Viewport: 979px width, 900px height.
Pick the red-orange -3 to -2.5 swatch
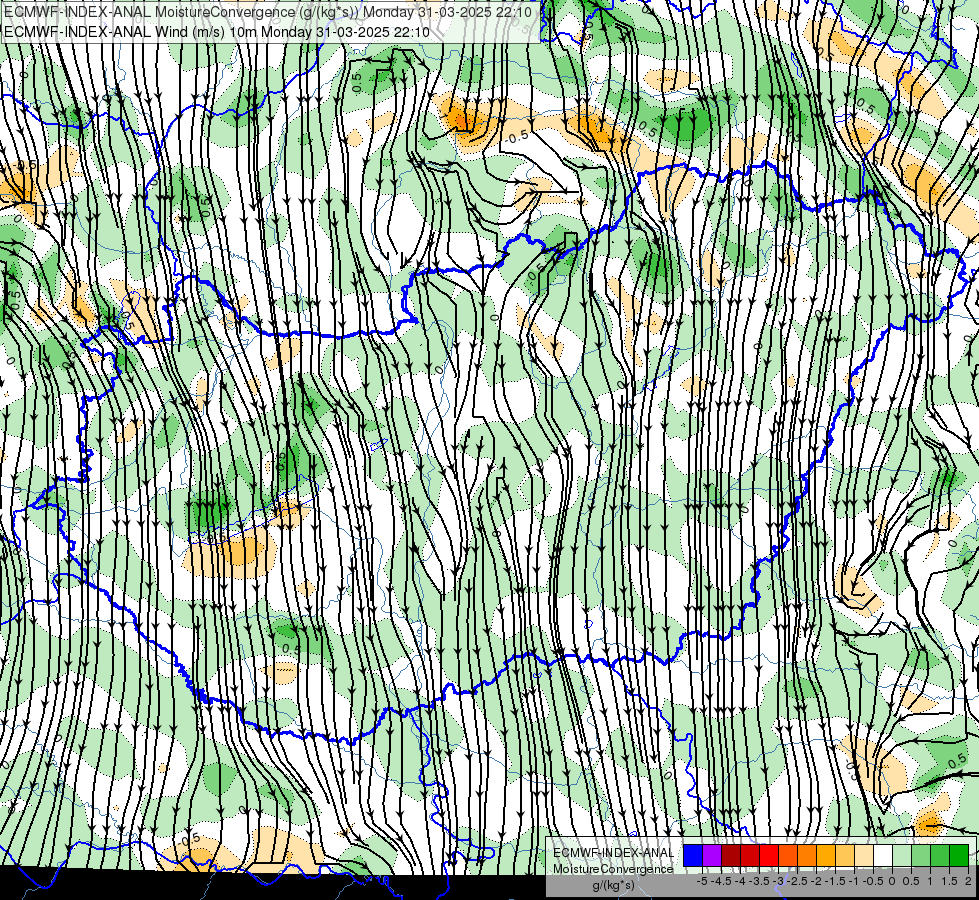(788, 855)
